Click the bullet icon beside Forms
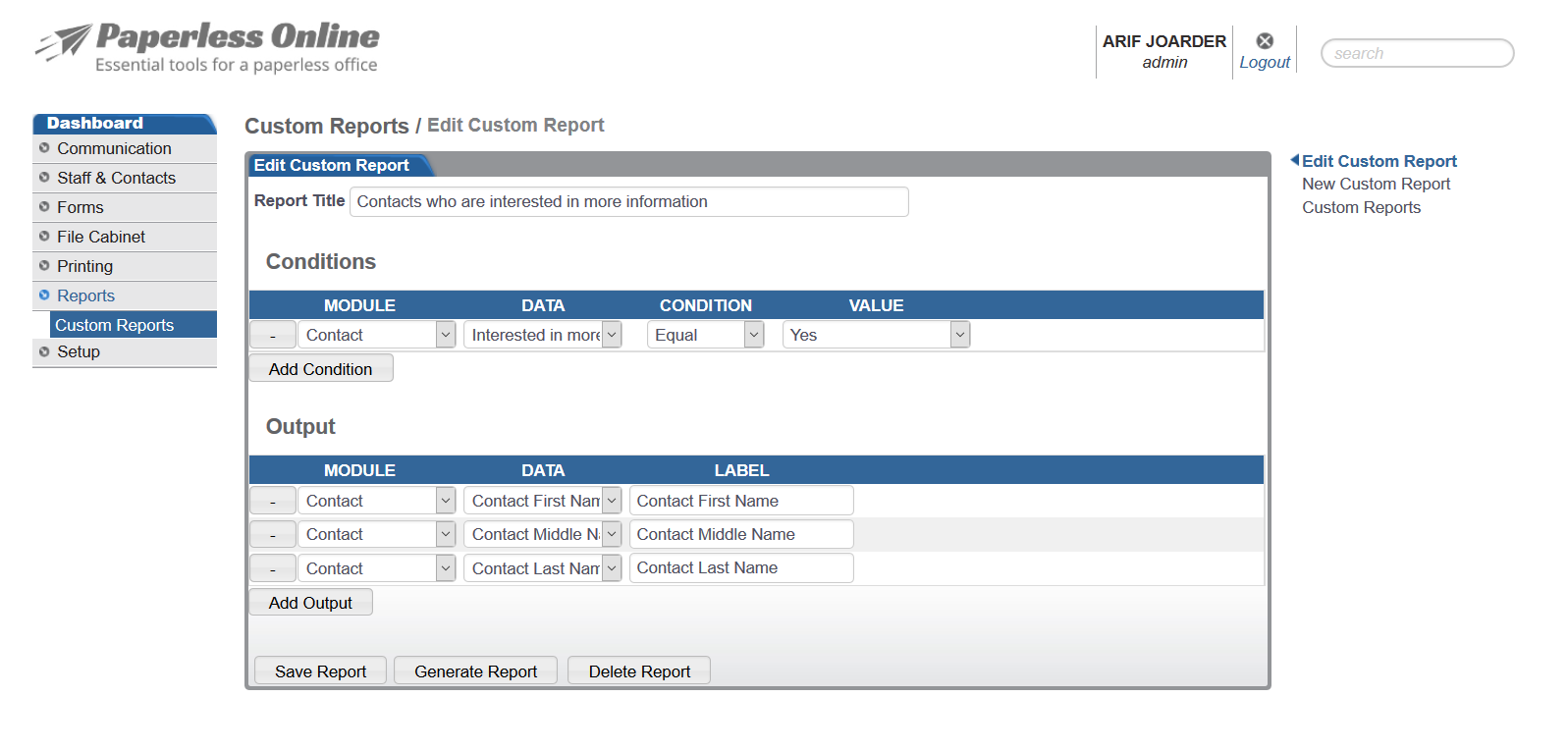Viewport: 1568px width, 751px height. 44,207
